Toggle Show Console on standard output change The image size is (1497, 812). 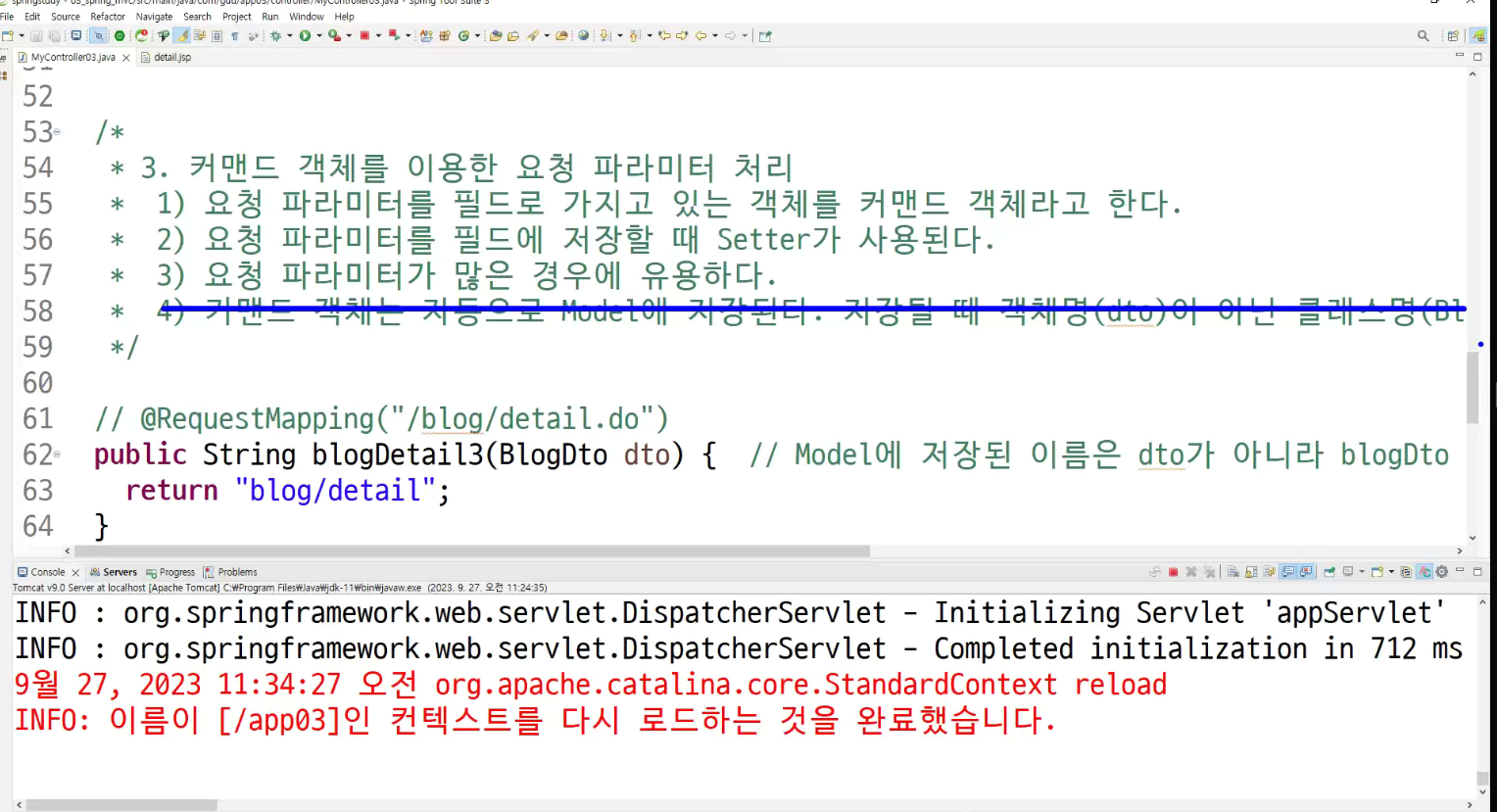(x=1287, y=572)
